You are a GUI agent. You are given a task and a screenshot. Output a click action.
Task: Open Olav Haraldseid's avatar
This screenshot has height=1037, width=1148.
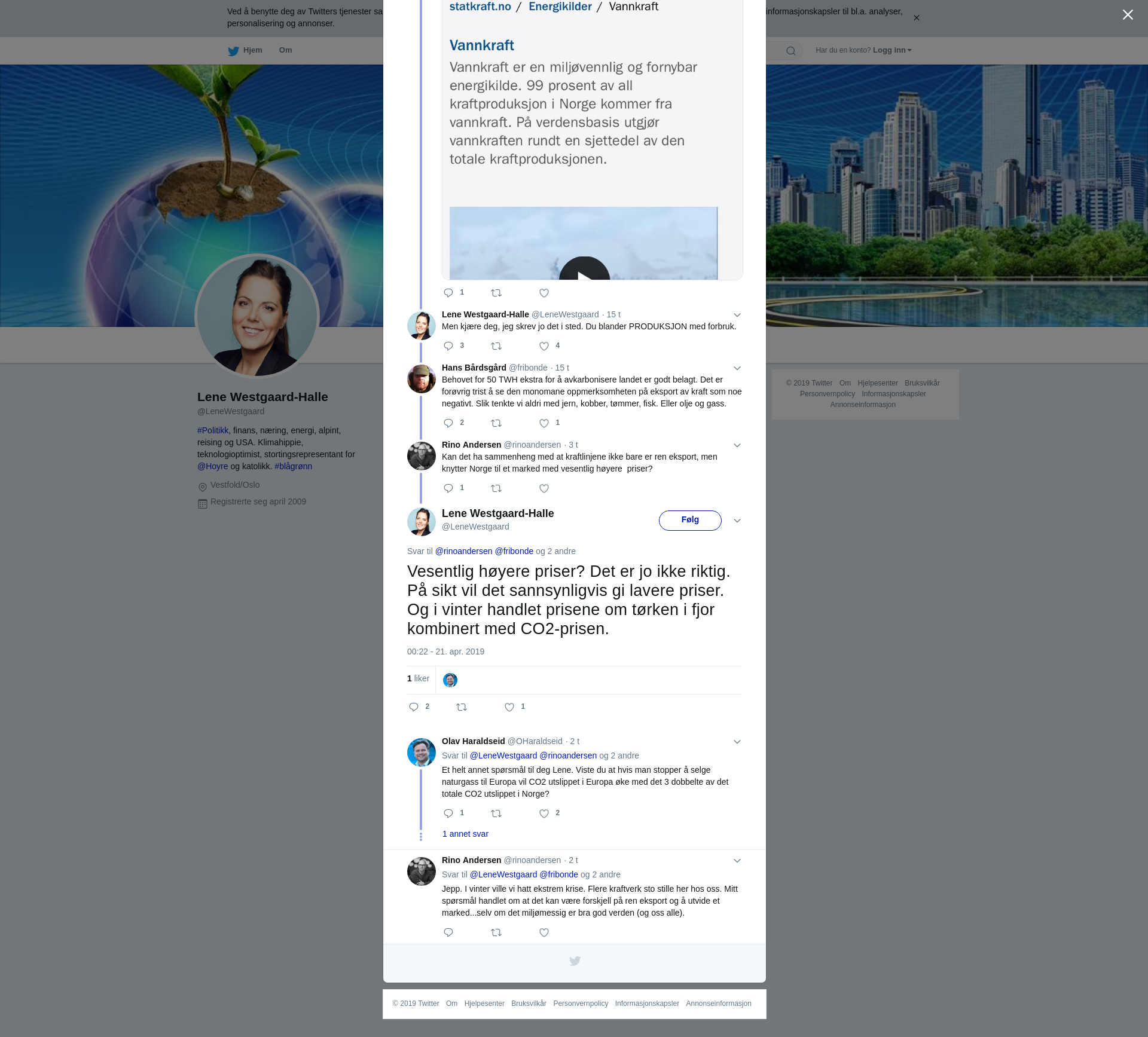[422, 752]
